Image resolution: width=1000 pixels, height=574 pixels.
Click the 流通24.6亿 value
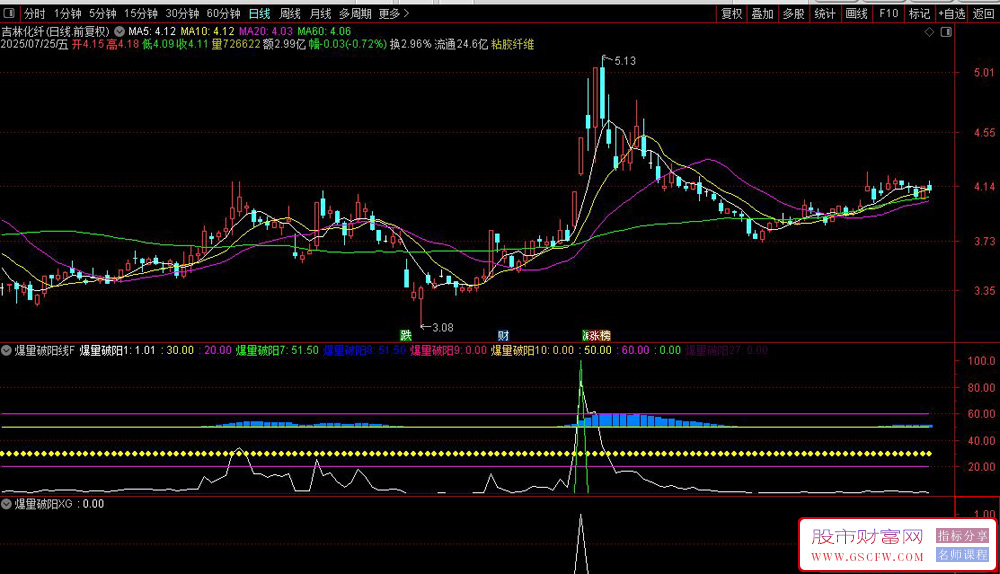[x=461, y=44]
